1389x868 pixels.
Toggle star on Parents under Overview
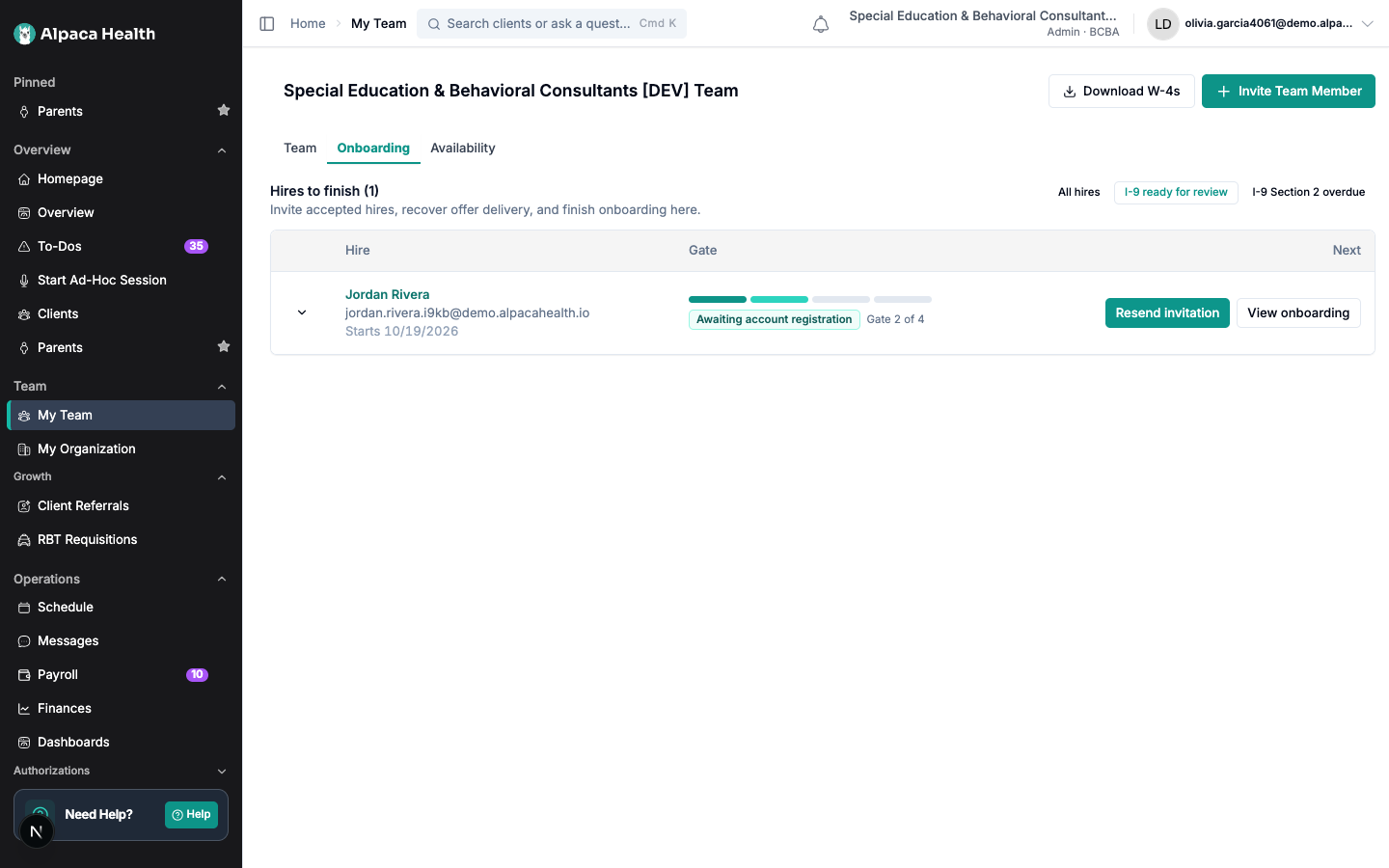click(224, 346)
